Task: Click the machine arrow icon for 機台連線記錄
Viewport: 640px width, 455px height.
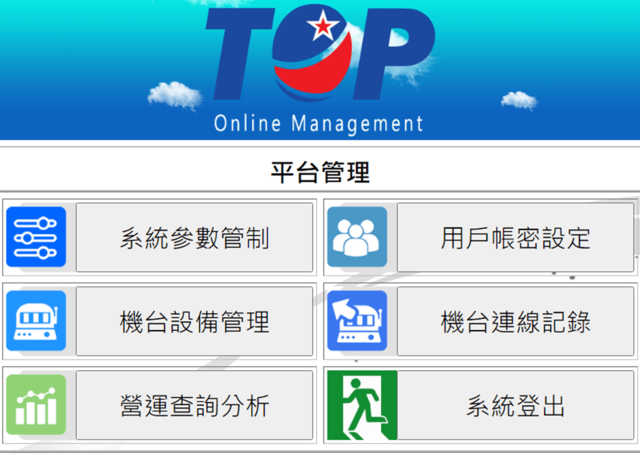Action: (357, 321)
